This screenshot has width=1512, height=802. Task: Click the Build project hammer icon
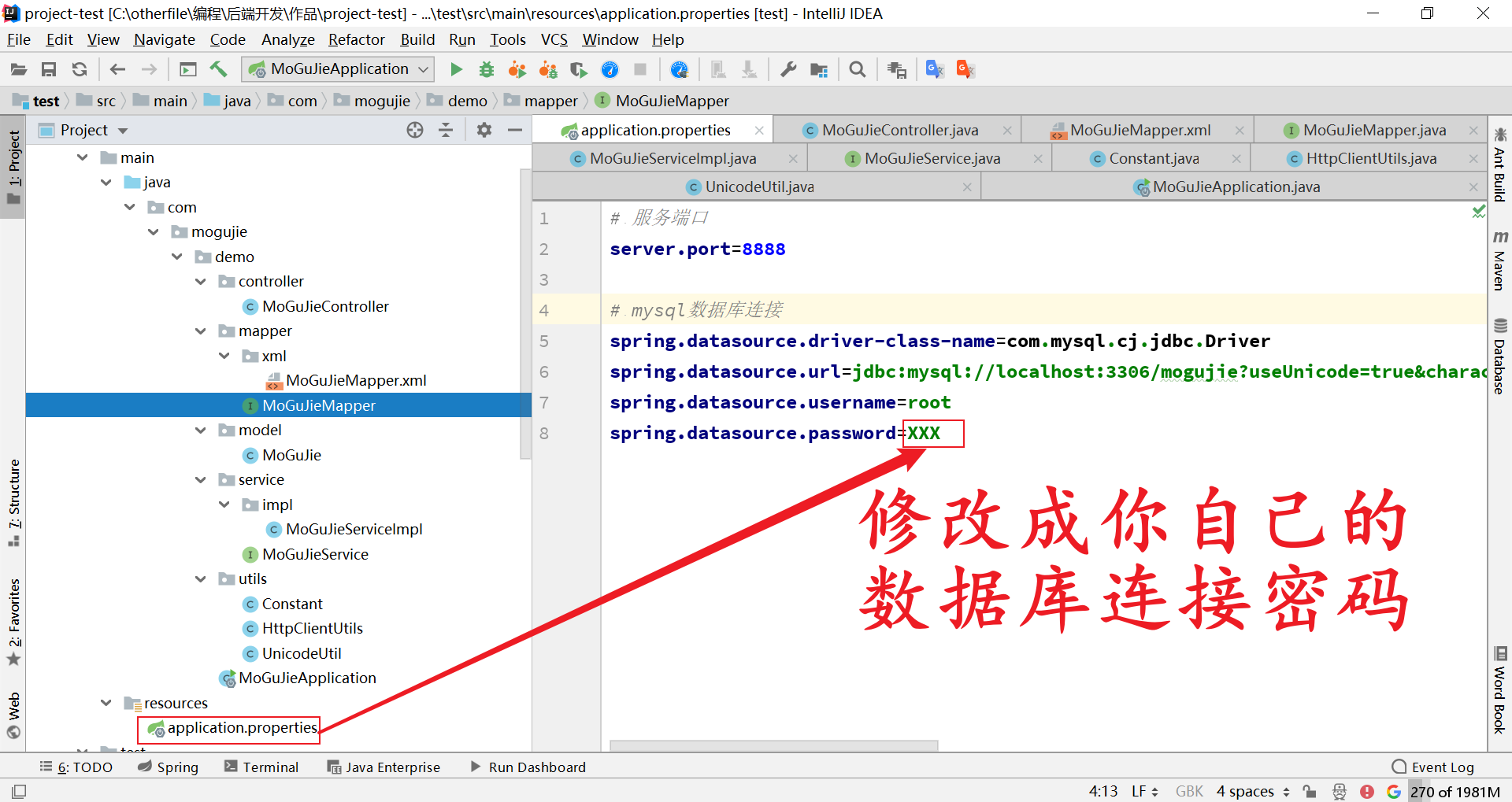[x=218, y=69]
